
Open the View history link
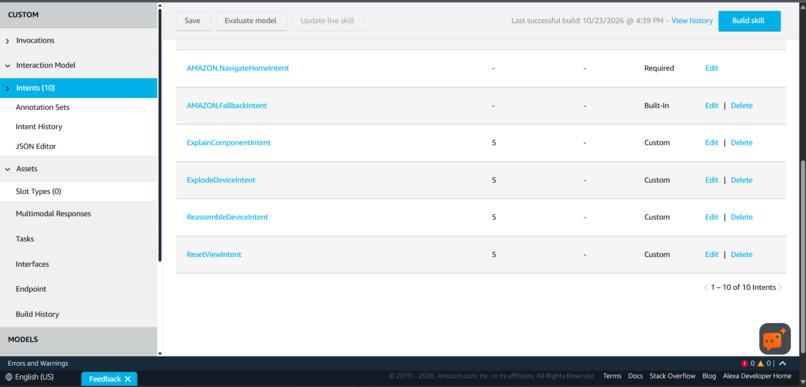(x=692, y=21)
